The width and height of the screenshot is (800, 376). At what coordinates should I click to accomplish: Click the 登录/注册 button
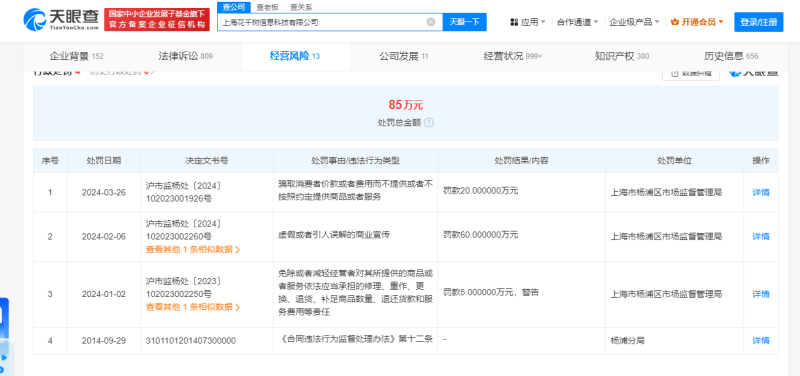pos(759,22)
